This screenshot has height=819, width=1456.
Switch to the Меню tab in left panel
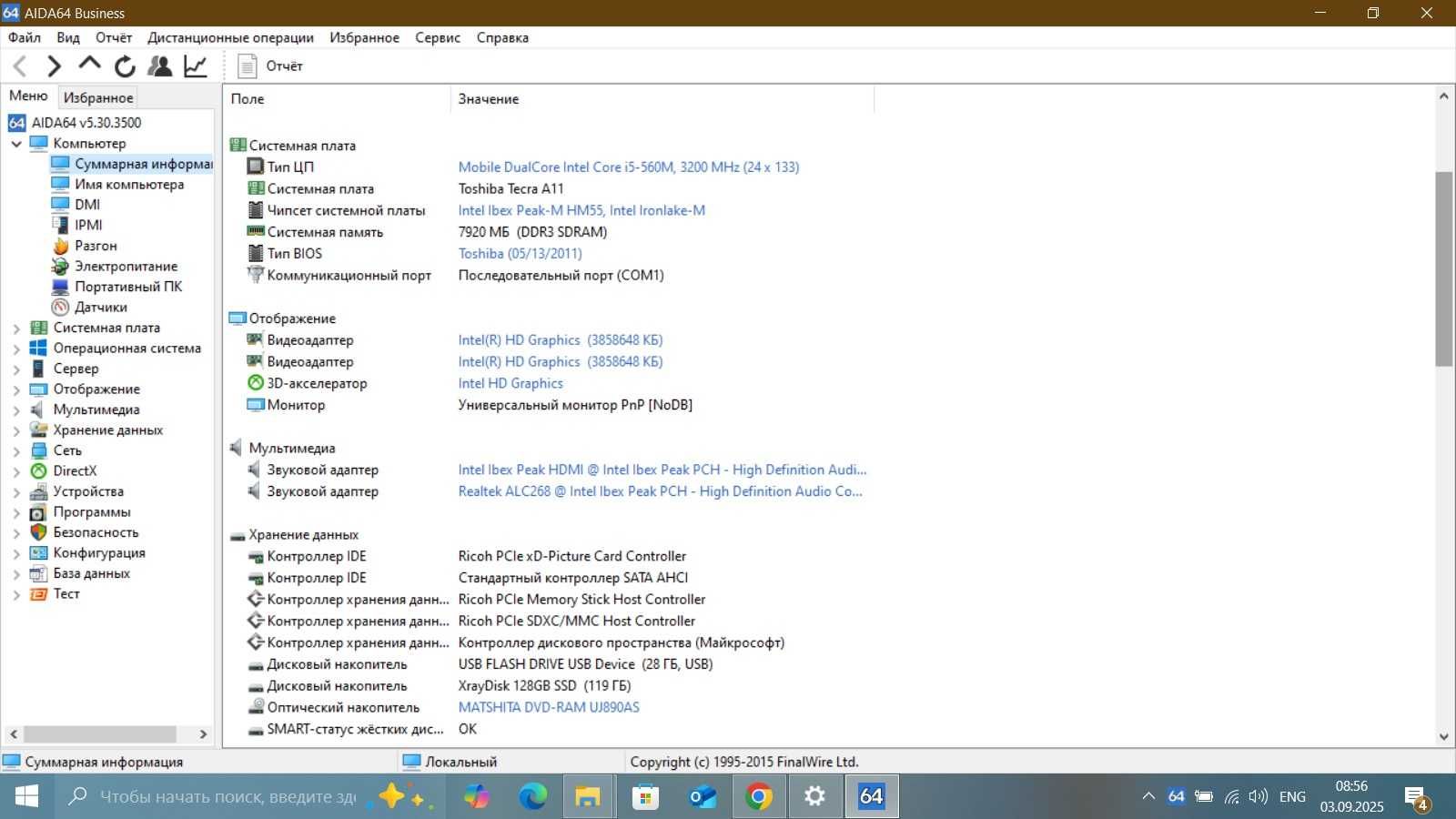pos(28,96)
